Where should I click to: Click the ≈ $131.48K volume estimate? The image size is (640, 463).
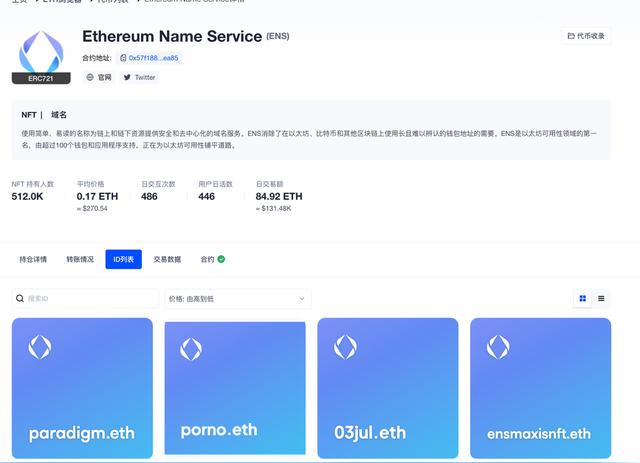coord(273,209)
